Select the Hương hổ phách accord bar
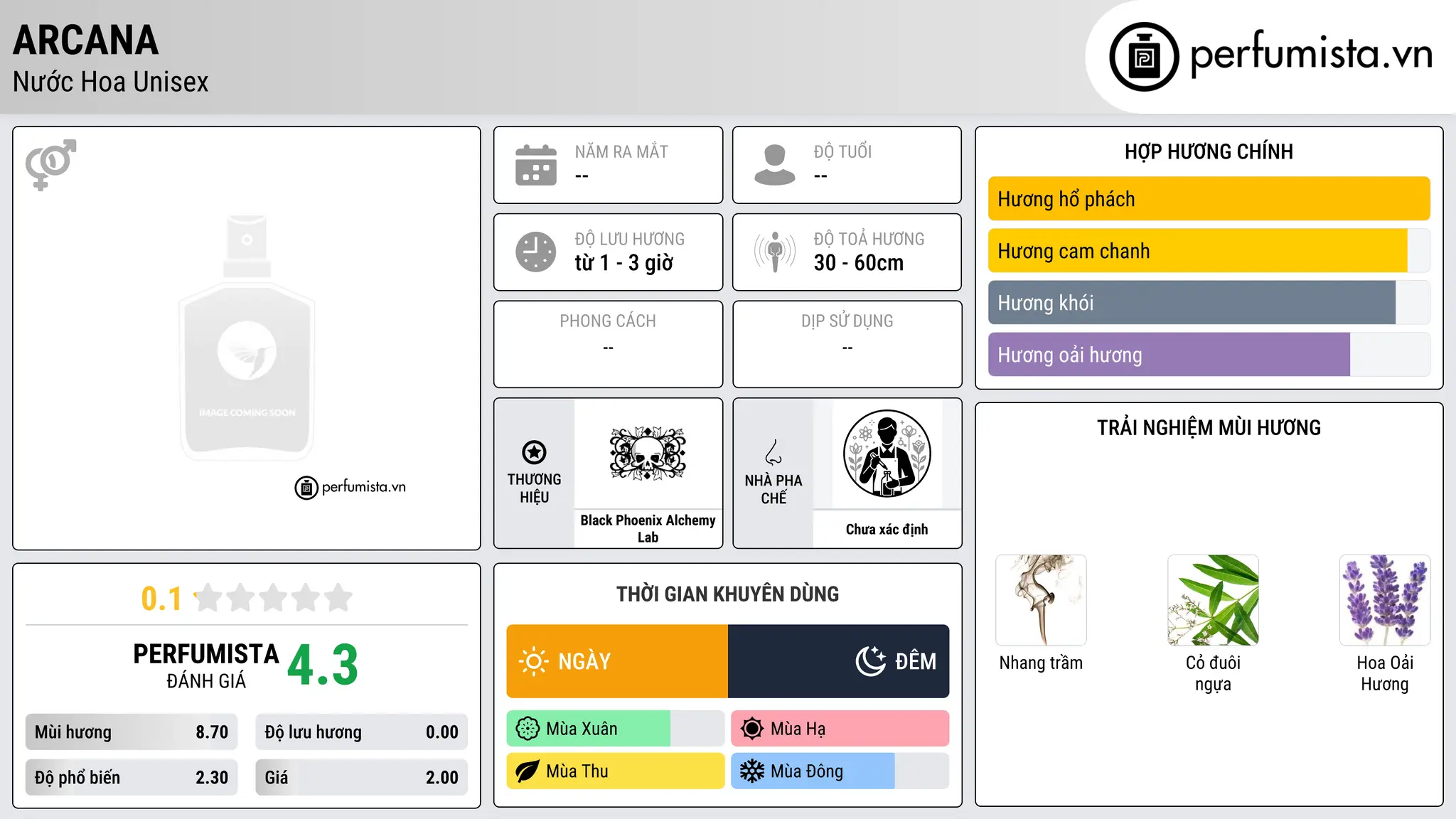The width and height of the screenshot is (1456, 819). coord(1209,199)
